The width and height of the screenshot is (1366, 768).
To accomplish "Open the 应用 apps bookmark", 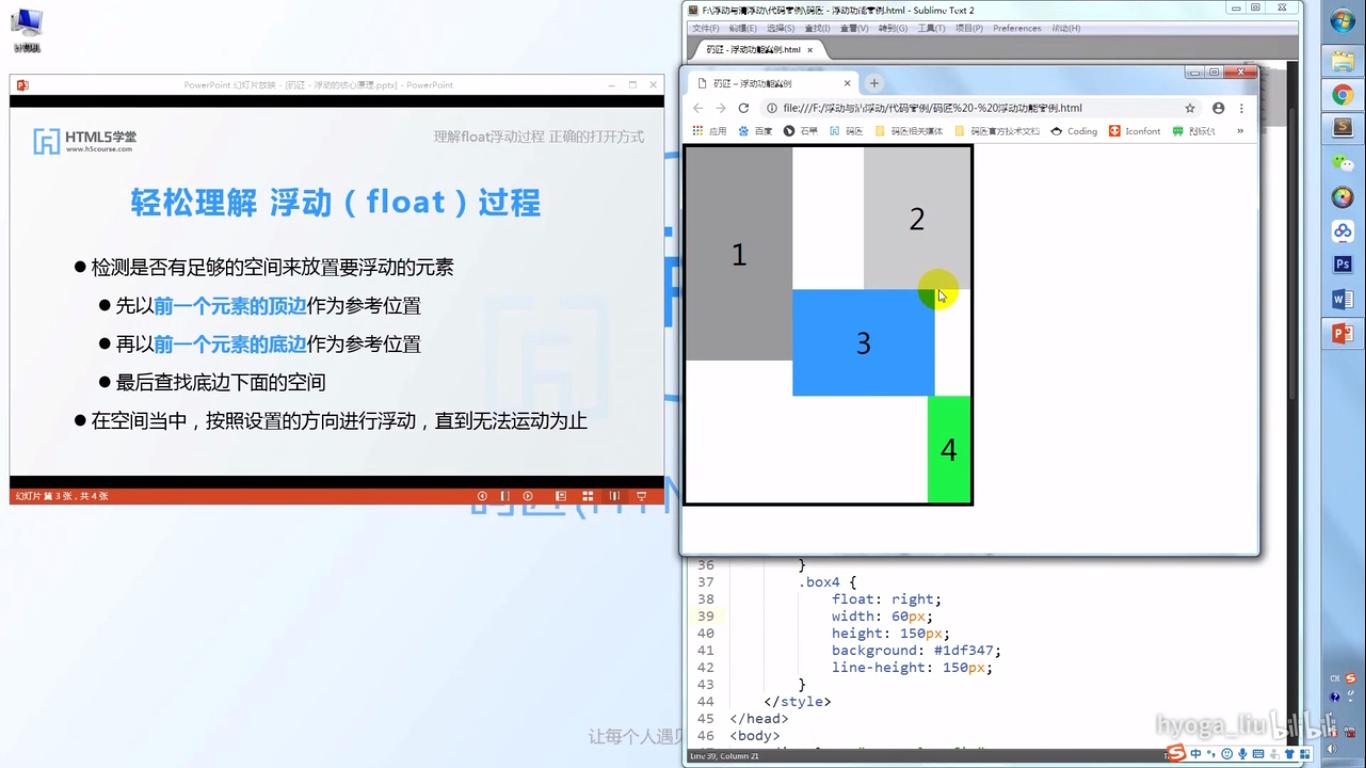I will (709, 131).
